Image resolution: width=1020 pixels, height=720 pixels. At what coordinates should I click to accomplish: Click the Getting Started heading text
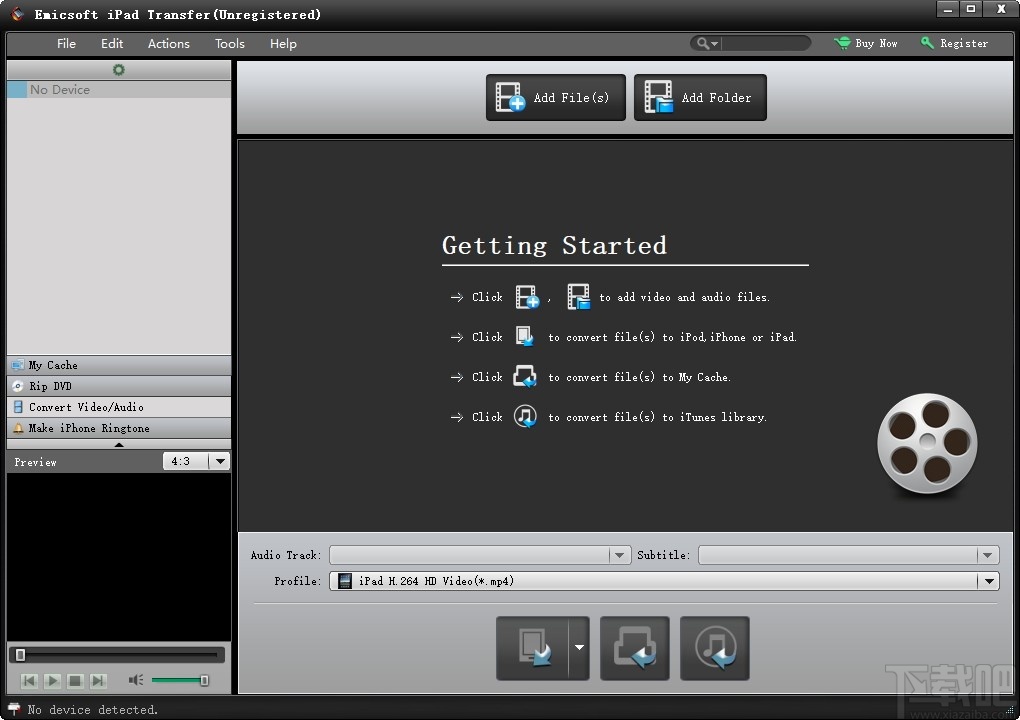point(554,245)
